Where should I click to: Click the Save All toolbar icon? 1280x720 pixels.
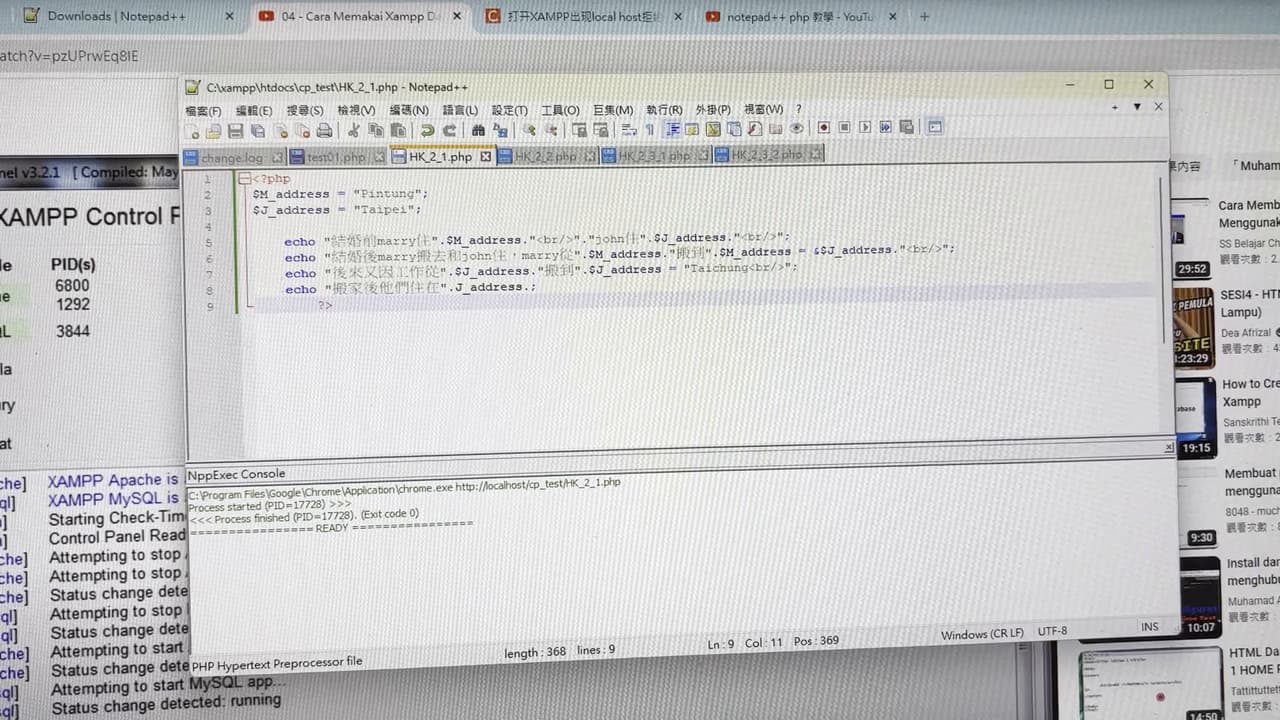pos(255,130)
